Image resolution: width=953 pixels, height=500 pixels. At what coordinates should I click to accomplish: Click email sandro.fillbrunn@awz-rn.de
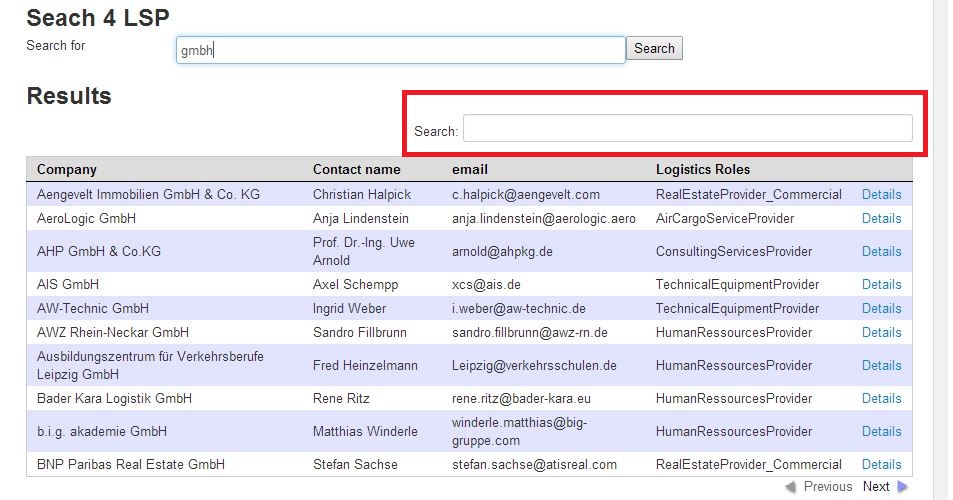[529, 332]
